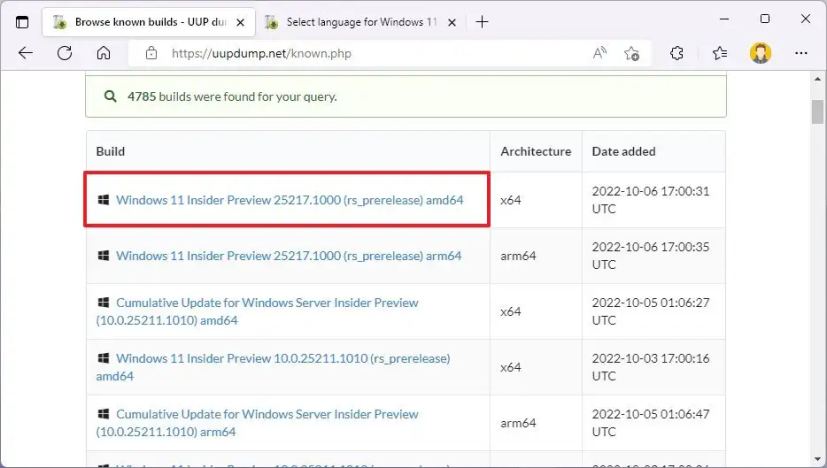Open Cumulative Update Windows Server Insider Preview amd64

[x=257, y=311]
